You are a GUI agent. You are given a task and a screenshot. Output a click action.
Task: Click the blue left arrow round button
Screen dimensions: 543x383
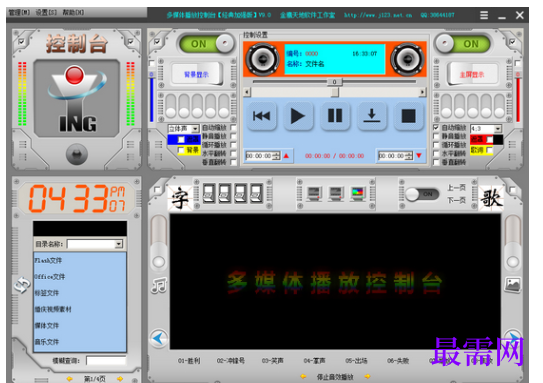[159, 338]
